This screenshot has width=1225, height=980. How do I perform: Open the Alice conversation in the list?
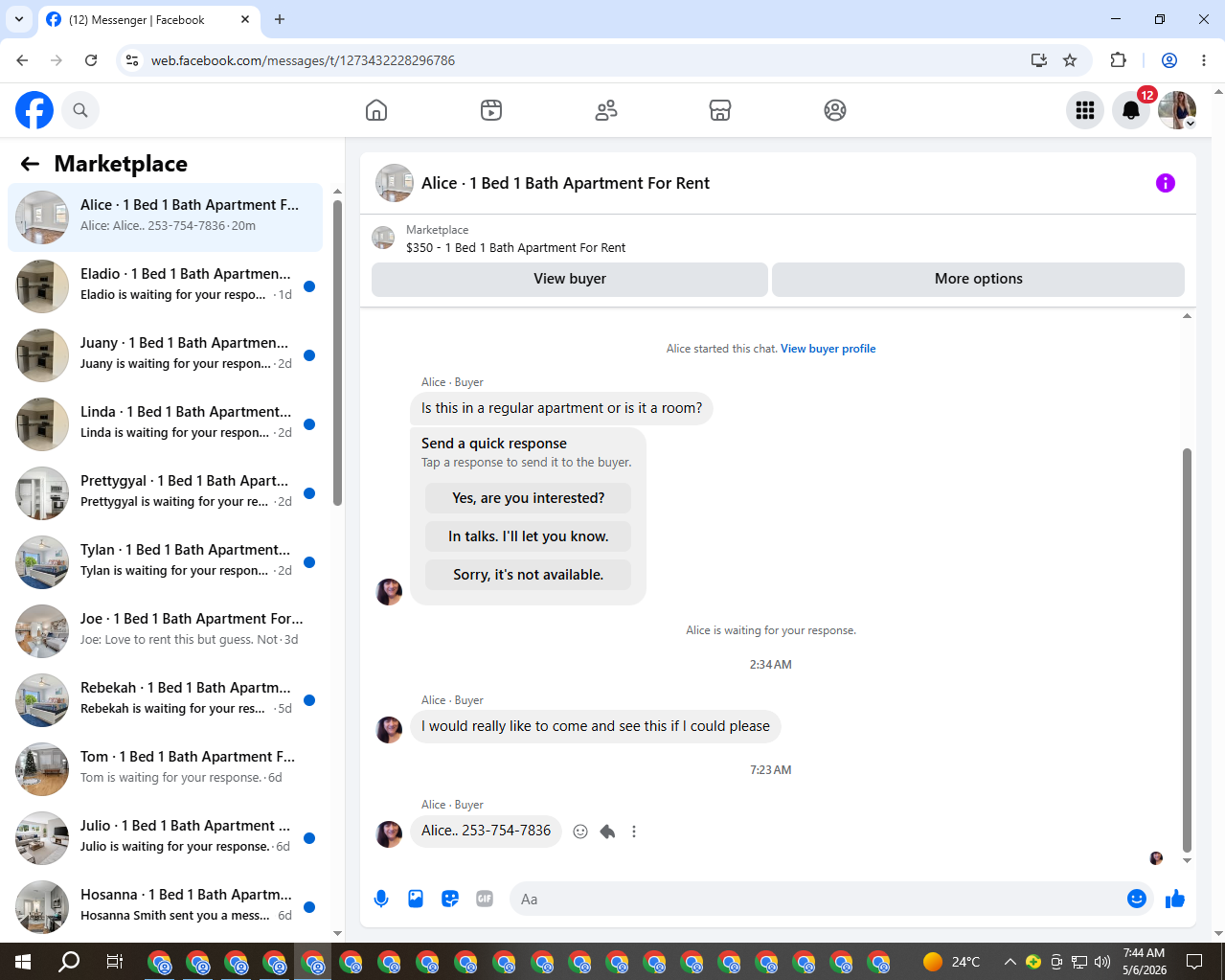coord(165,217)
